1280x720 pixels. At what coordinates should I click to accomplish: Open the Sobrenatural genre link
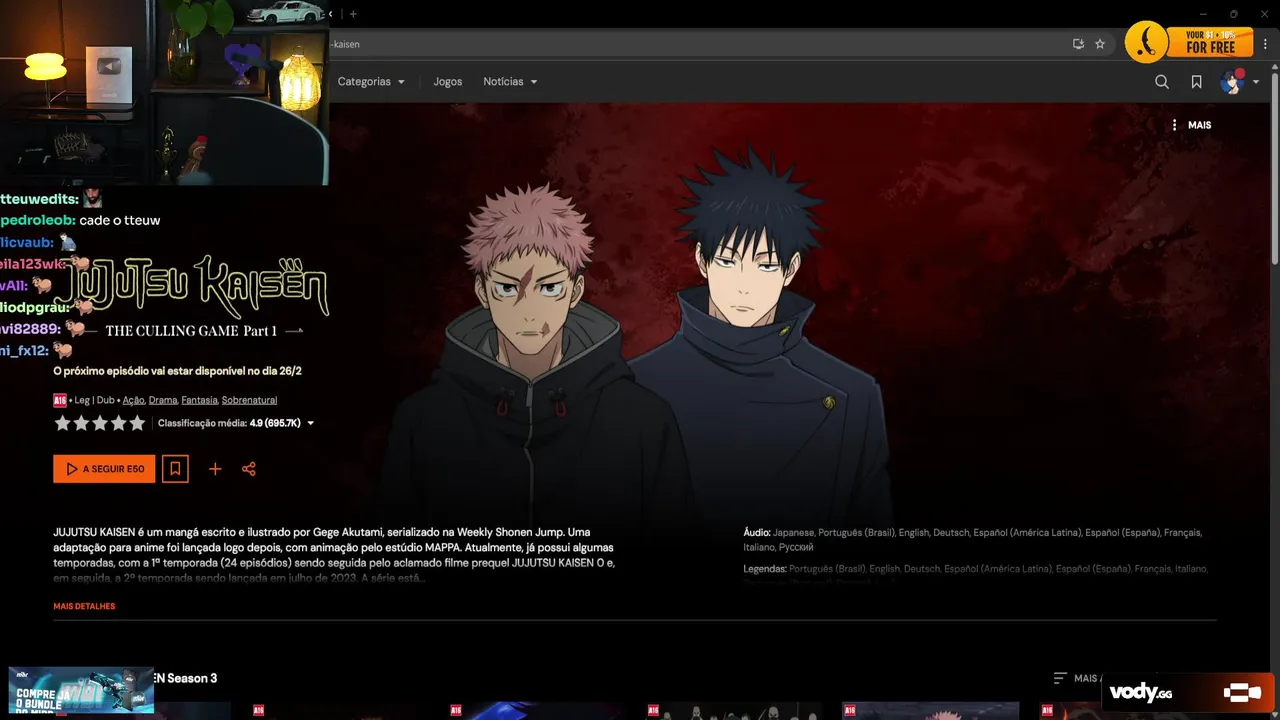249,400
